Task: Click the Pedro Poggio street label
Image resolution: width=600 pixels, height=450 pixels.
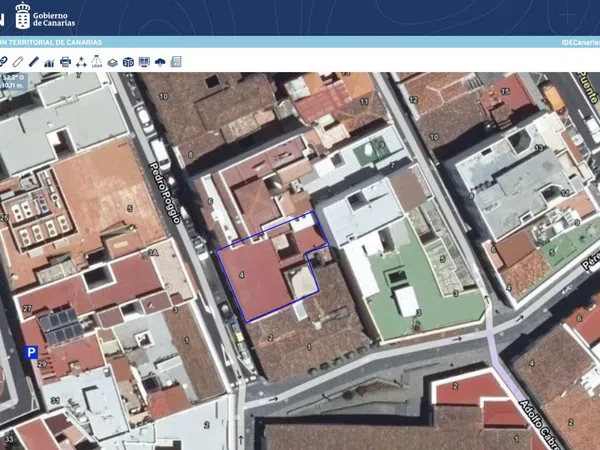Action: tap(165, 193)
